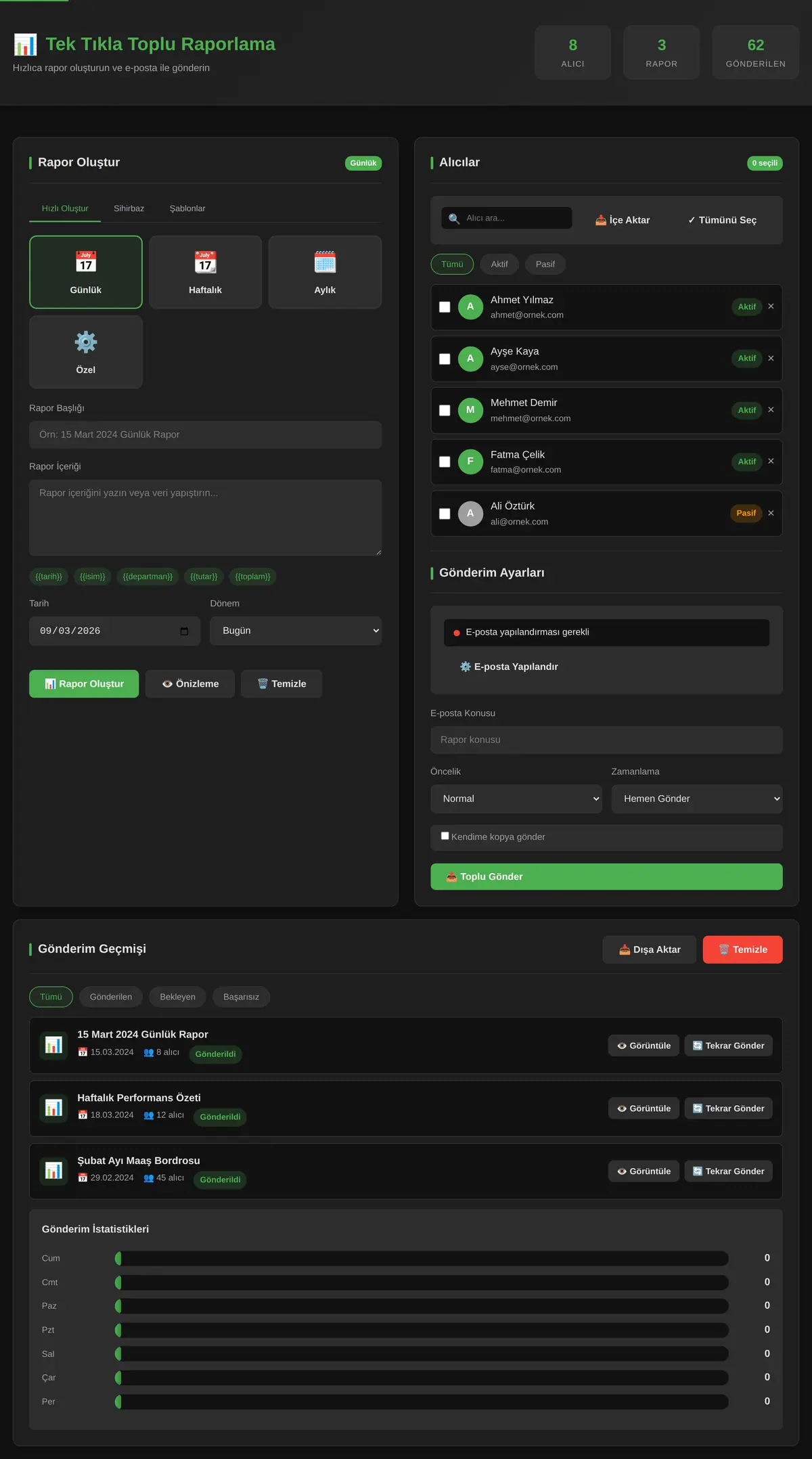This screenshot has height=1459, width=812.
Task: Tick the Fatma Çelik recipient checkbox
Action: (445, 462)
